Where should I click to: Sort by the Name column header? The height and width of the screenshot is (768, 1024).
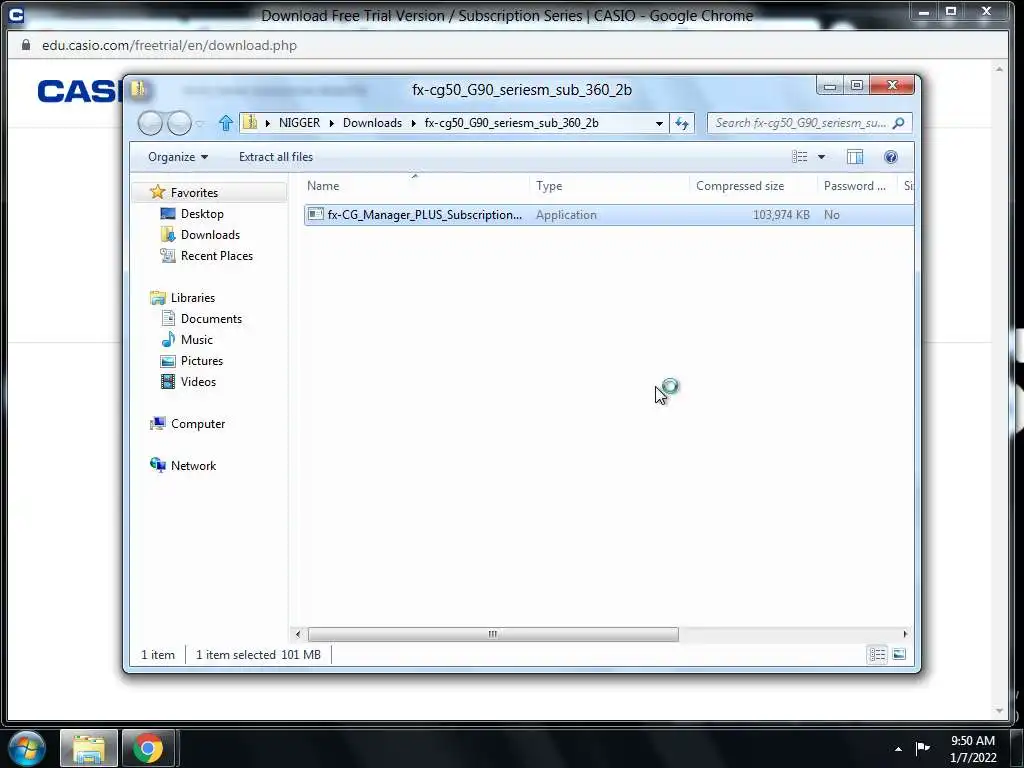click(x=415, y=185)
